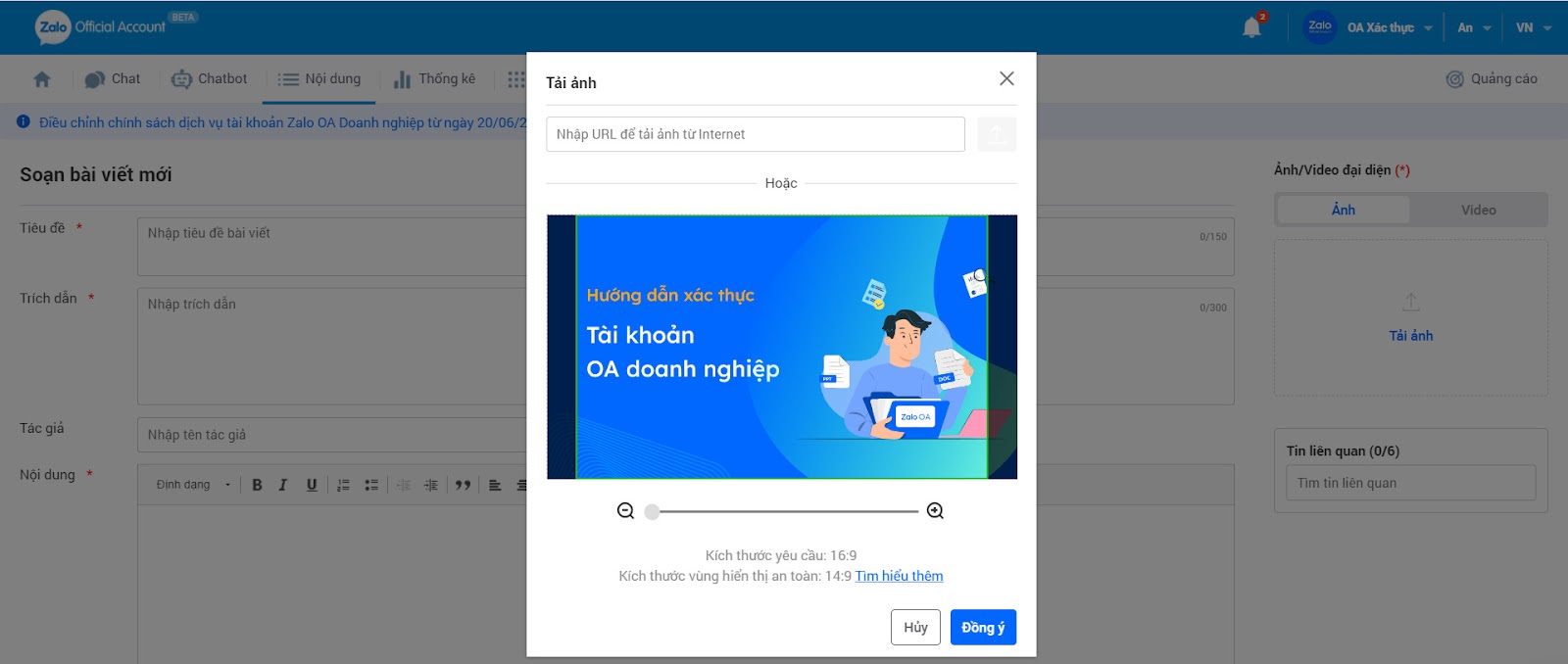Viewport: 1568px width, 664px height.
Task: Click the zoom in magnifier icon
Action: [935, 510]
